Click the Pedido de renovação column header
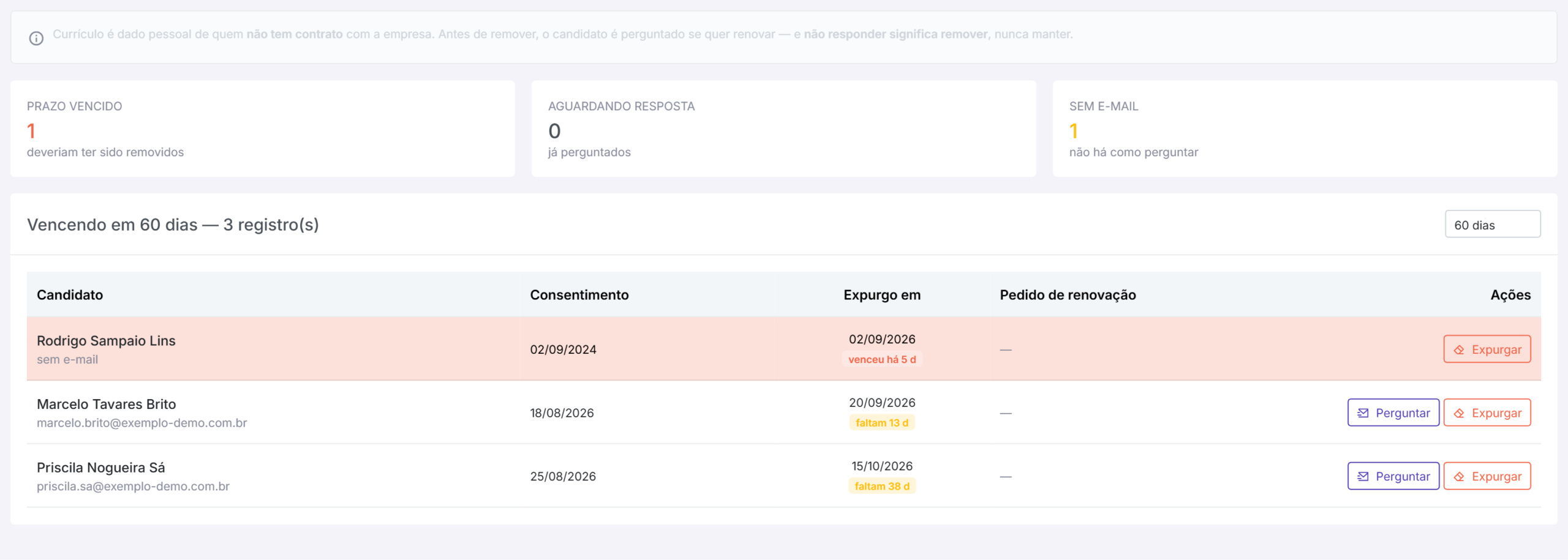 tap(1068, 295)
